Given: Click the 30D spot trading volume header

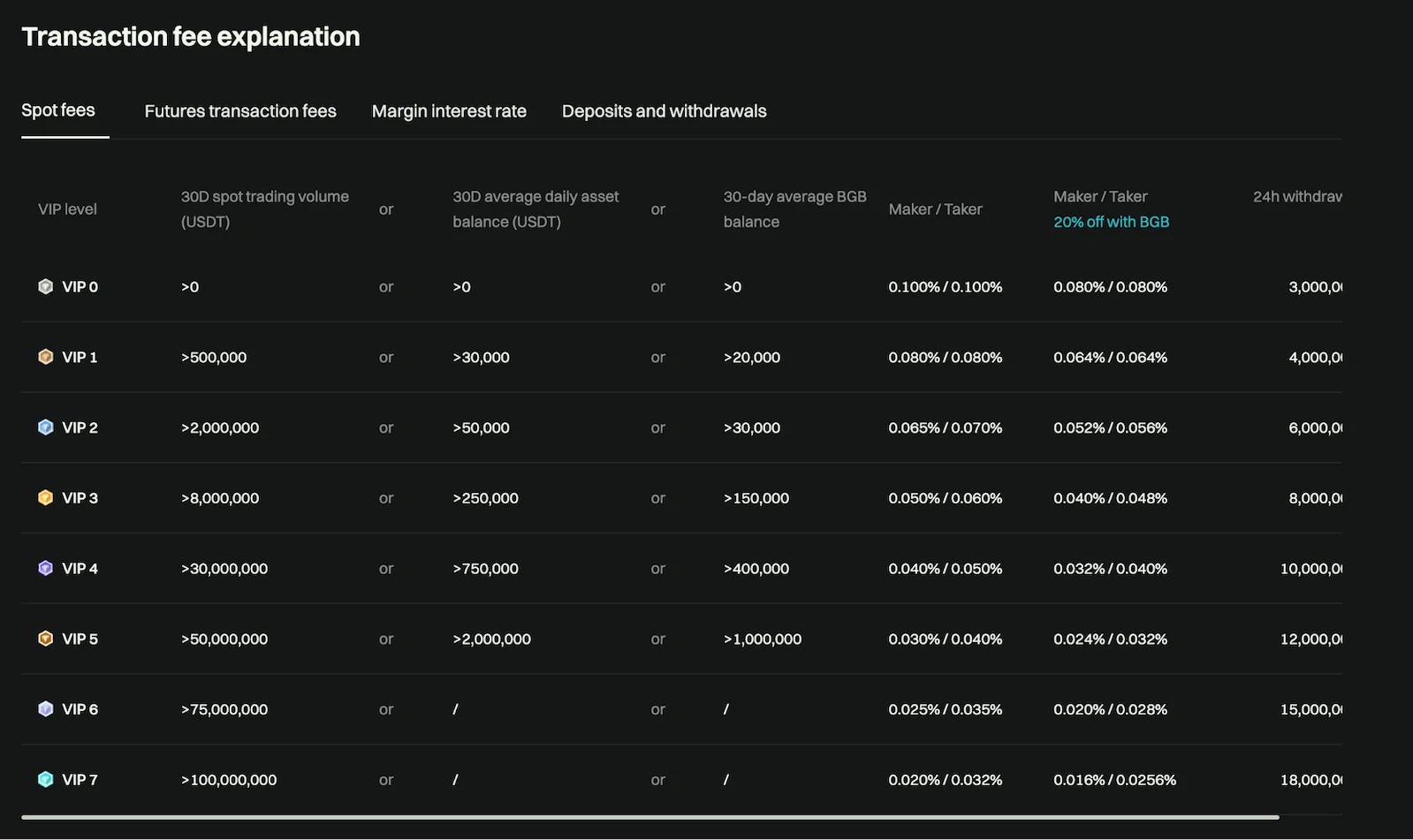Looking at the screenshot, I should pyautogui.click(x=264, y=208).
